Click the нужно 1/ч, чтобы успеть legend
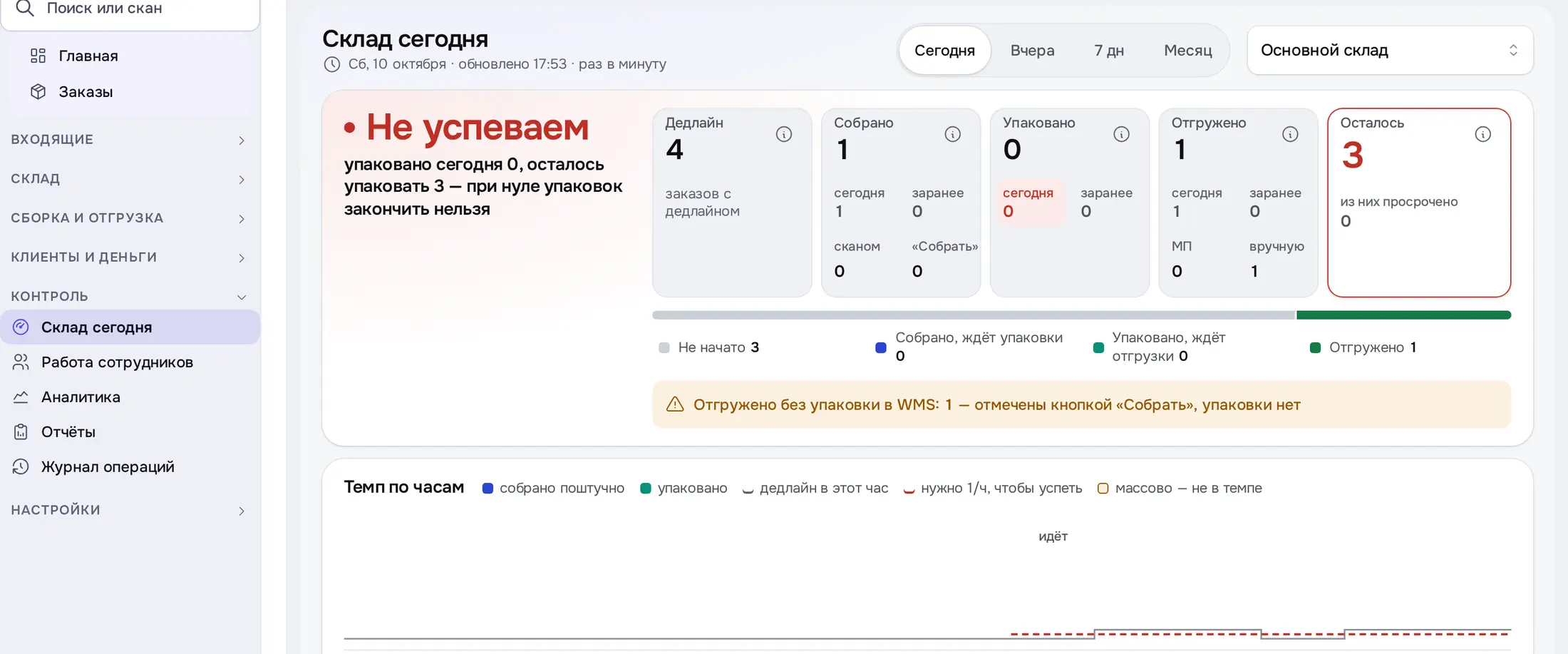The height and width of the screenshot is (654, 1568). (993, 488)
